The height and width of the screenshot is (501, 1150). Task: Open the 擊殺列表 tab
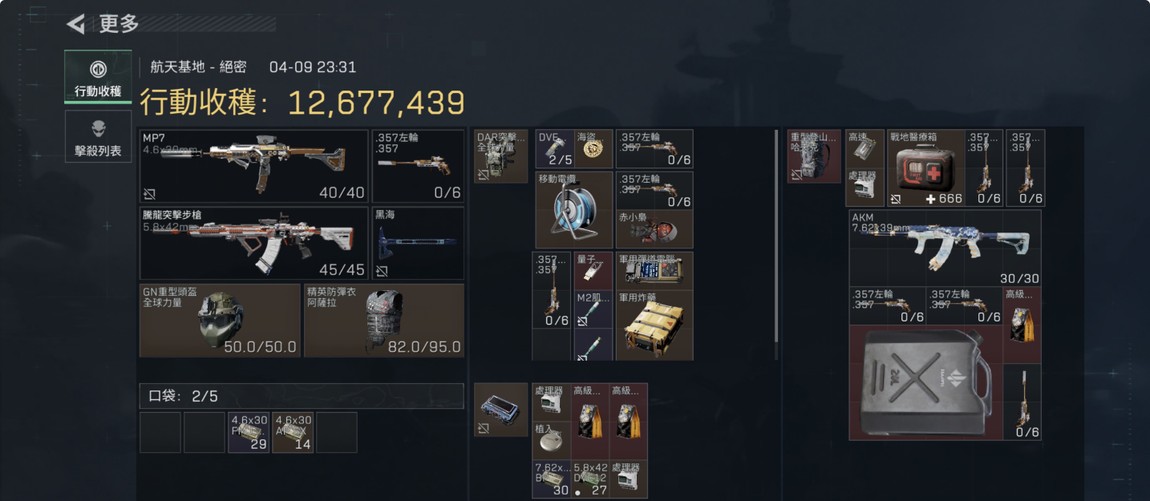(98, 136)
